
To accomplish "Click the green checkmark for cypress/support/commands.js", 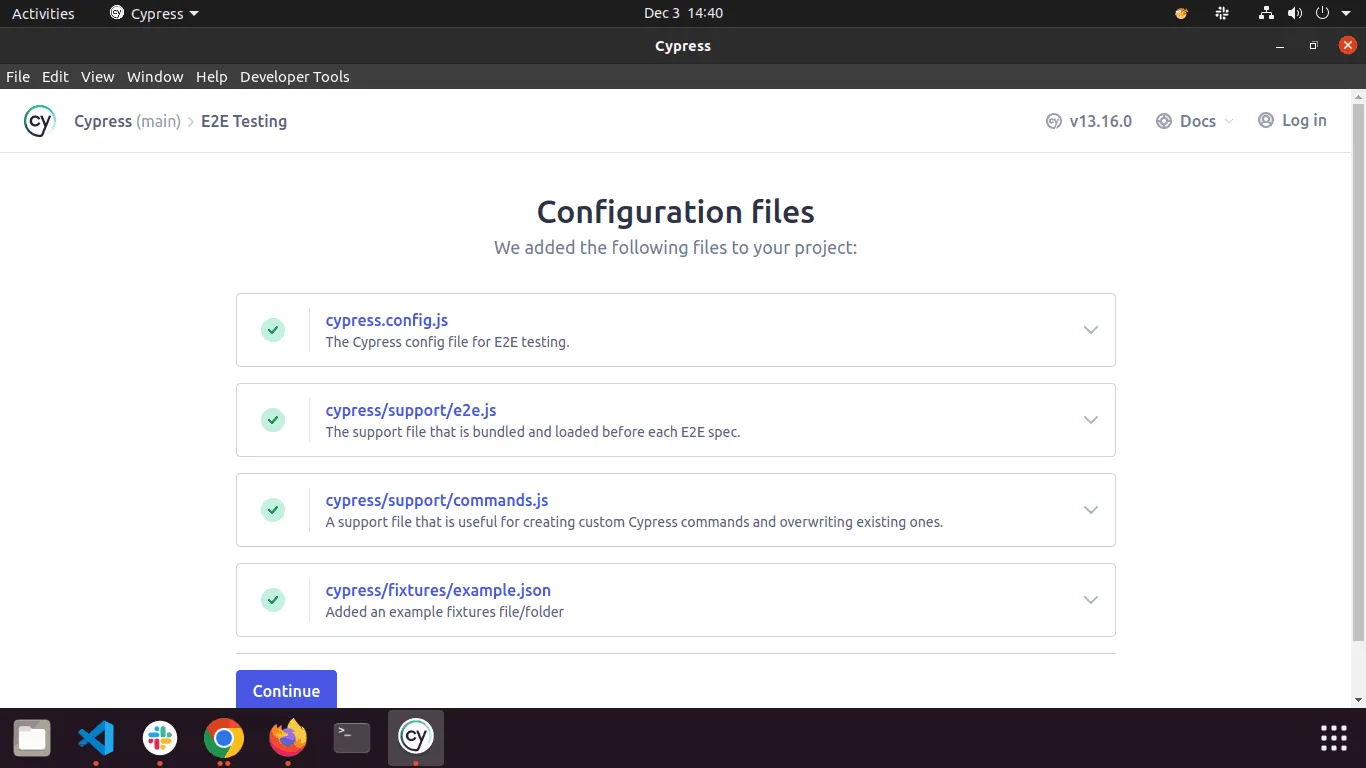I will pyautogui.click(x=273, y=510).
